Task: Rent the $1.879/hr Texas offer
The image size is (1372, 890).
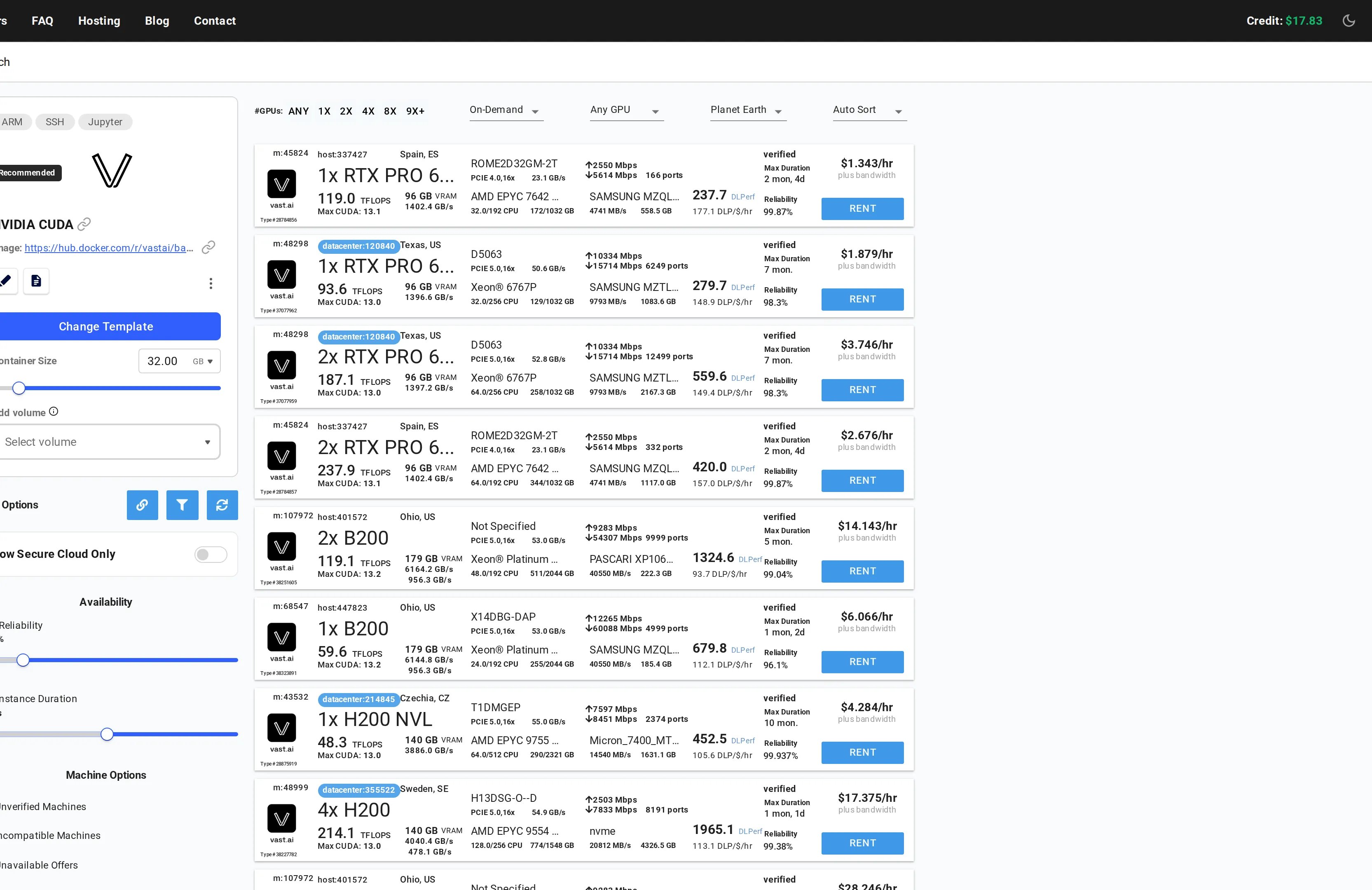Action: tap(862, 299)
